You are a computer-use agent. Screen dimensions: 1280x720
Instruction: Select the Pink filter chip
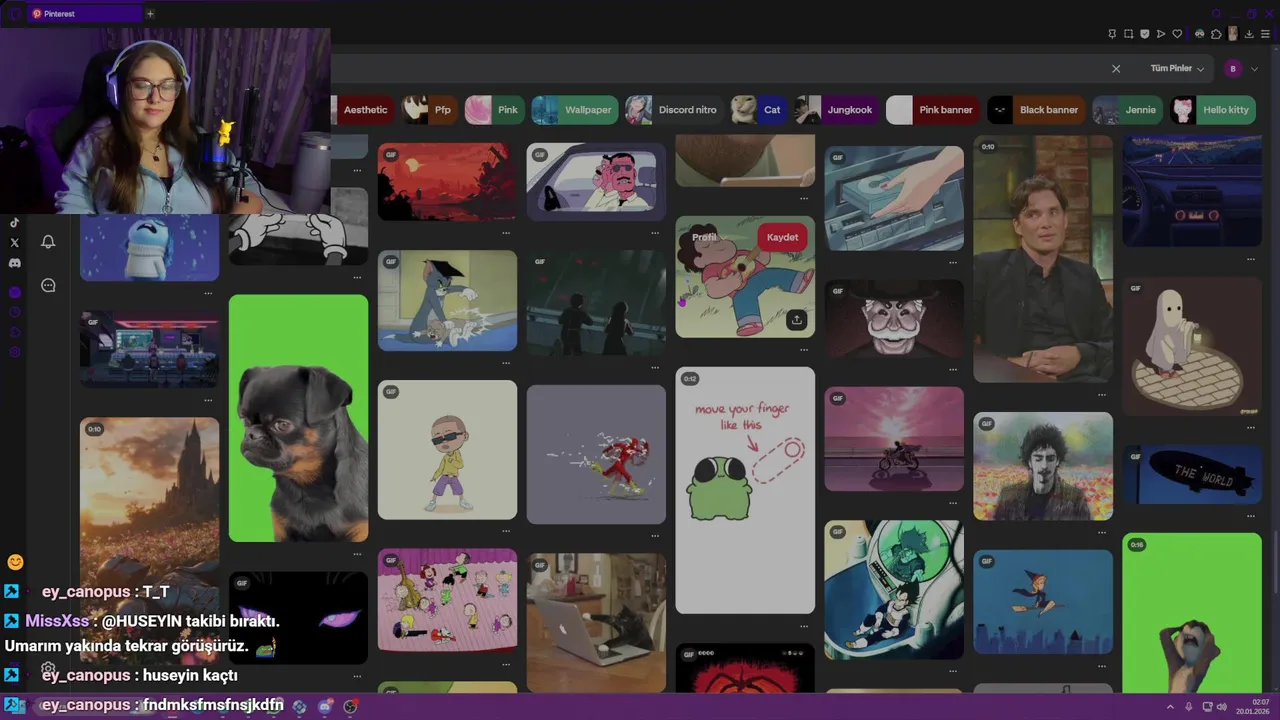coord(495,110)
